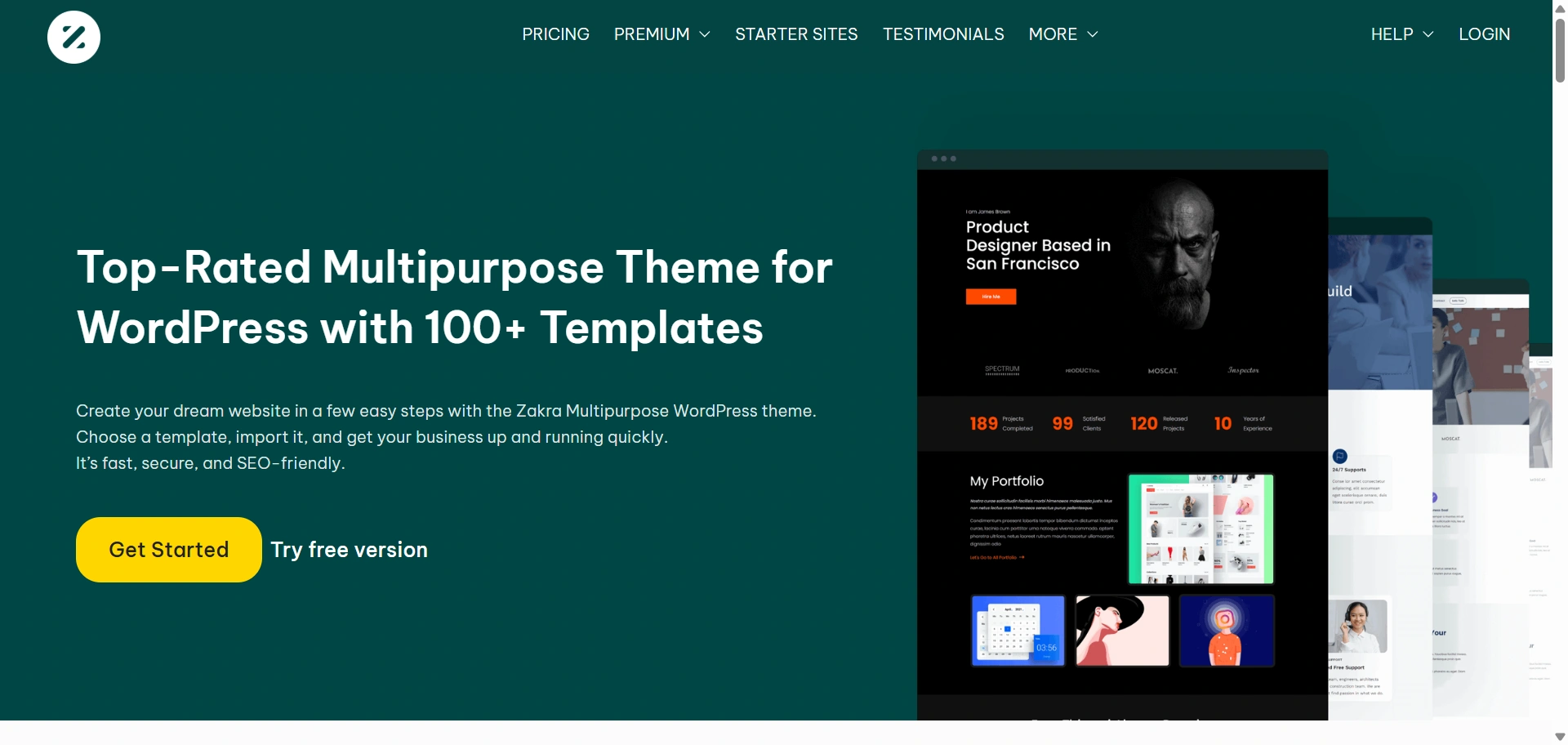1568x745 pixels.
Task: Click the text "It's fast, secure, and SEO-friendly."
Action: pos(211,463)
